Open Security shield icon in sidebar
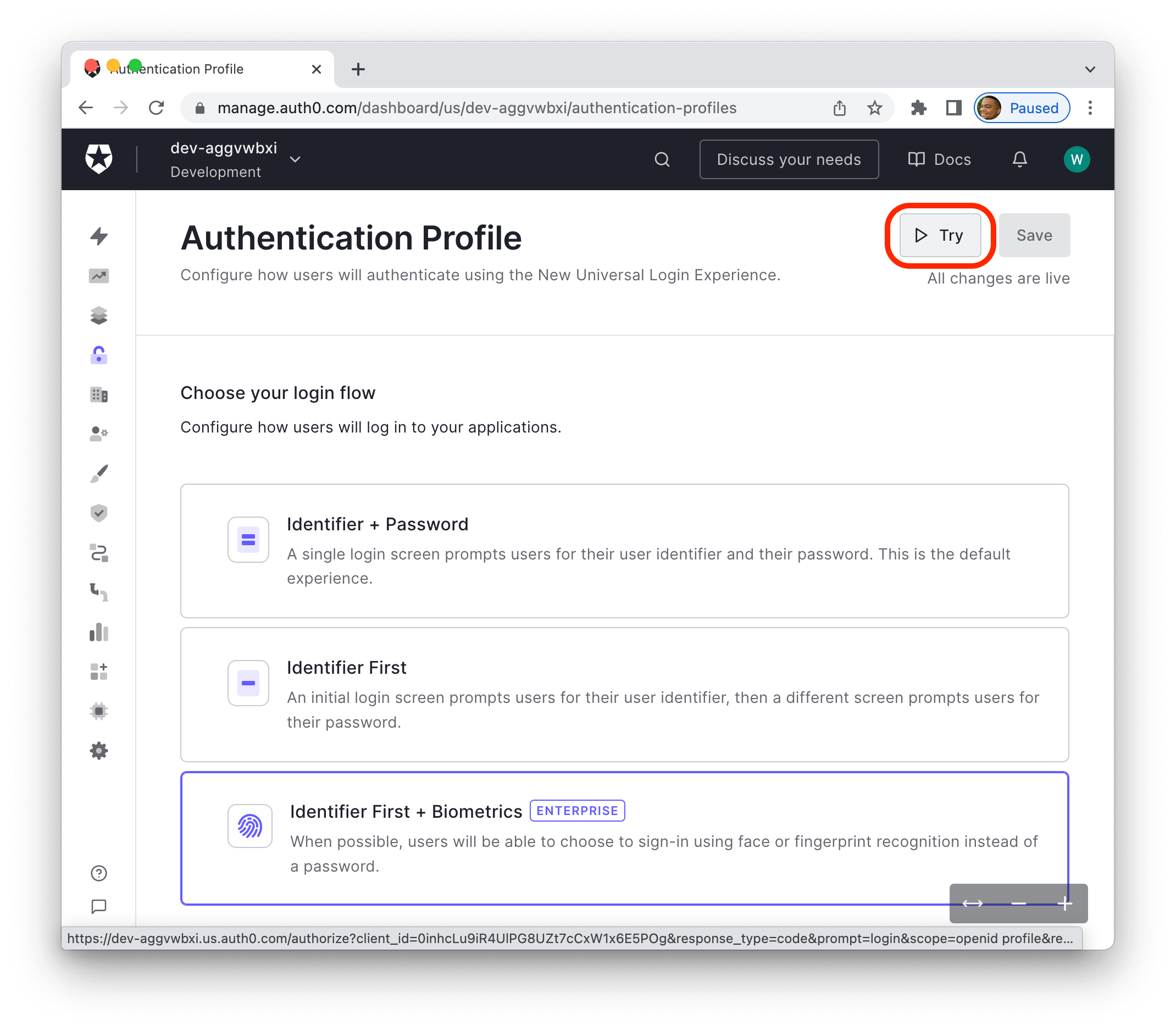This screenshot has height=1031, width=1176. pyautogui.click(x=99, y=513)
